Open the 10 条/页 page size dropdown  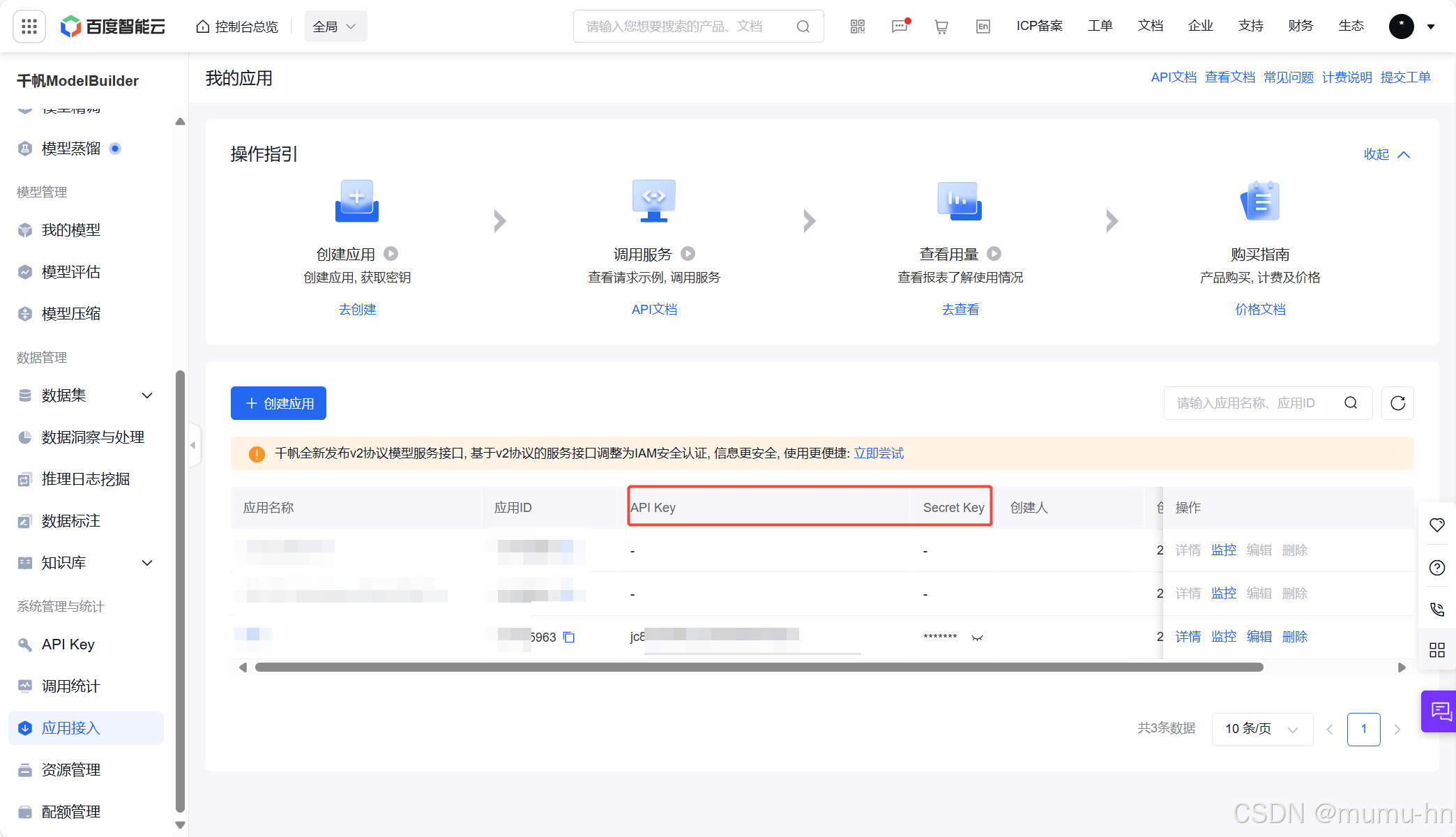pyautogui.click(x=1262, y=729)
